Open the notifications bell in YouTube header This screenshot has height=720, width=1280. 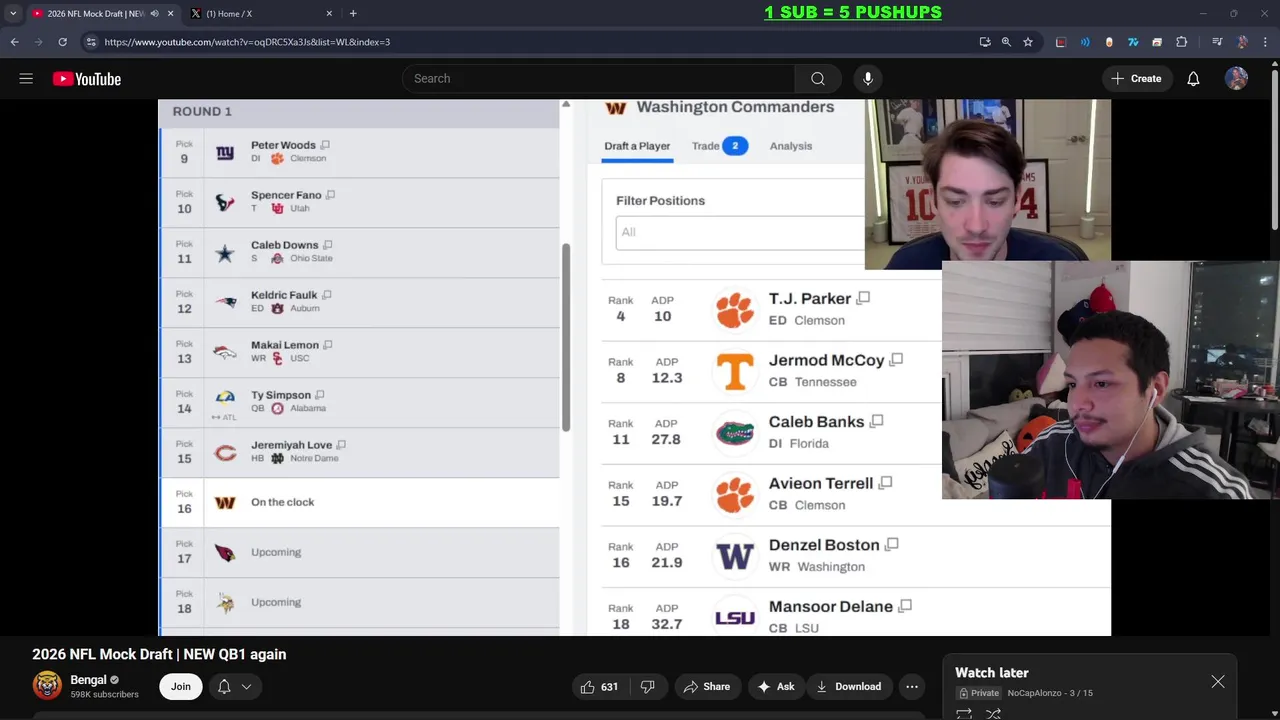point(1193,79)
